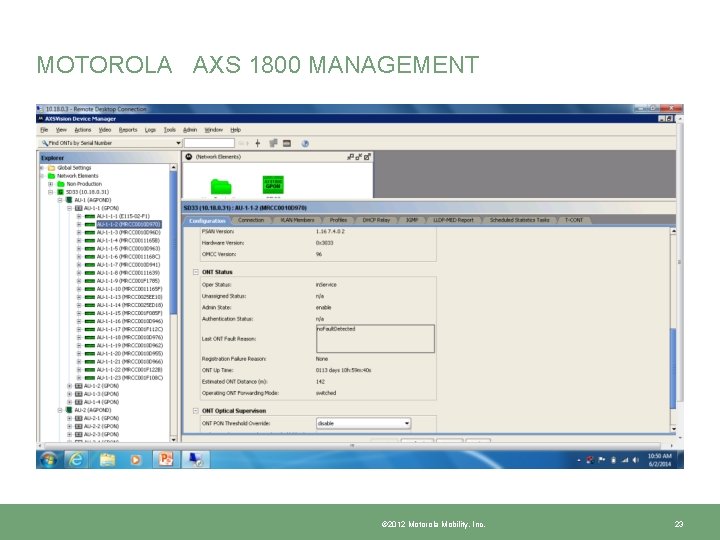The width and height of the screenshot is (720, 540).
Task: Expand the Non Production tree node
Action: [51, 184]
